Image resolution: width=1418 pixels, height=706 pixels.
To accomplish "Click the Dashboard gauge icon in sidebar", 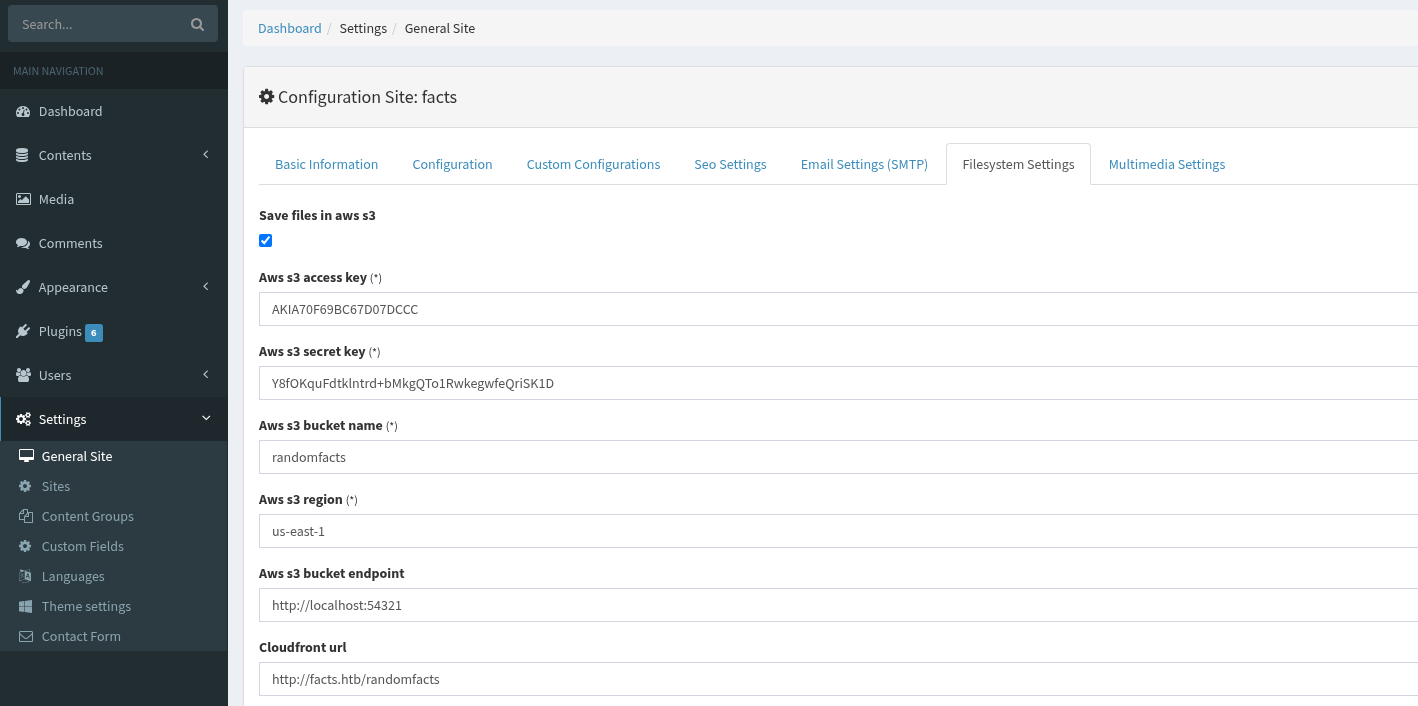I will tap(23, 112).
